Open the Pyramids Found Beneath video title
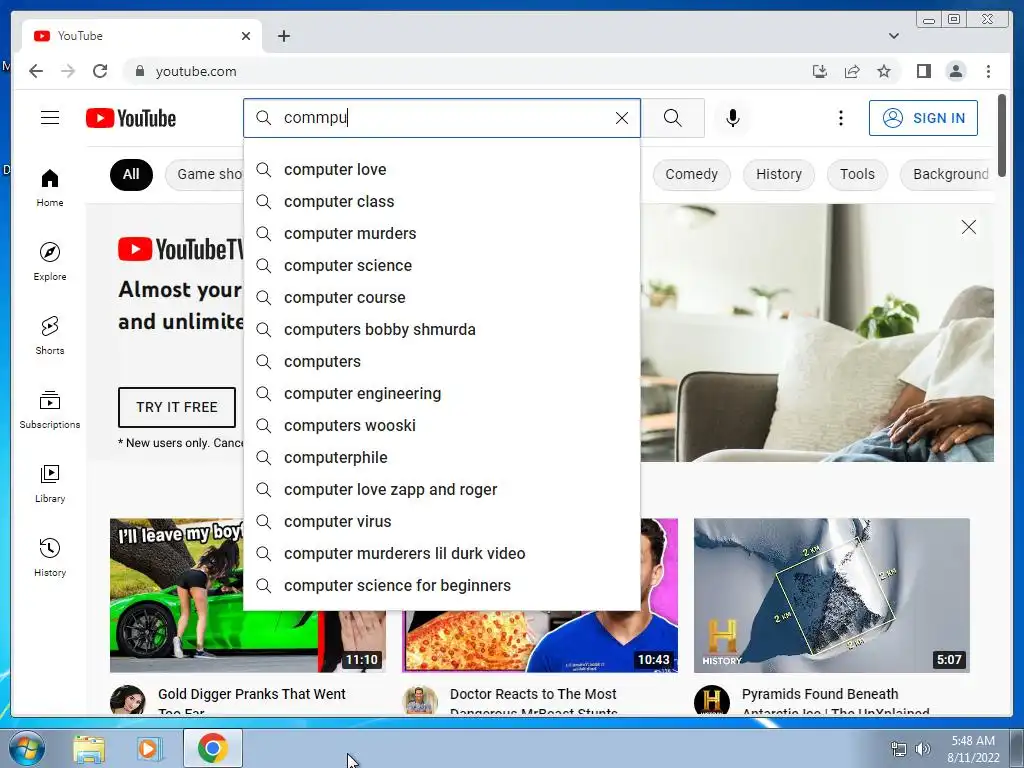This screenshot has width=1024, height=768. pyautogui.click(x=836, y=701)
